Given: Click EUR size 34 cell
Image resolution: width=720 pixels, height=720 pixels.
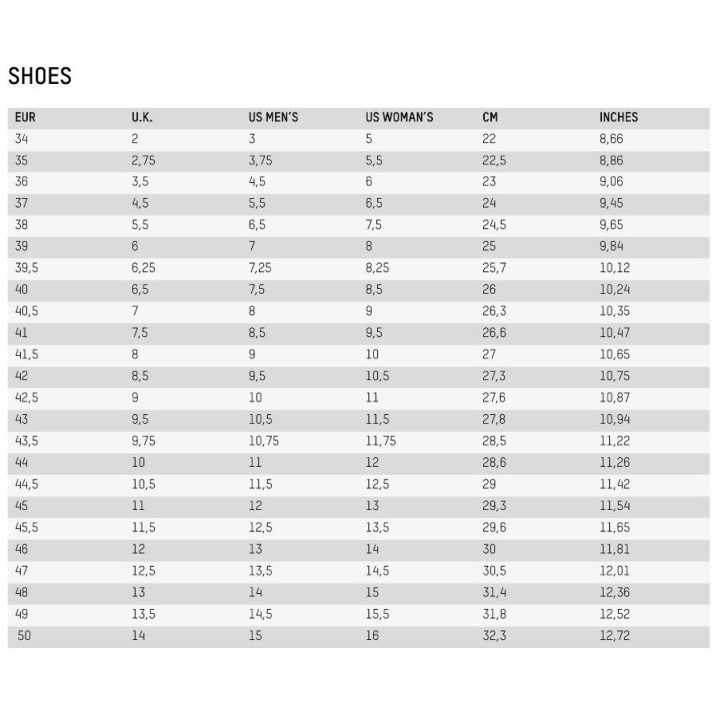Looking at the screenshot, I should tap(21, 139).
